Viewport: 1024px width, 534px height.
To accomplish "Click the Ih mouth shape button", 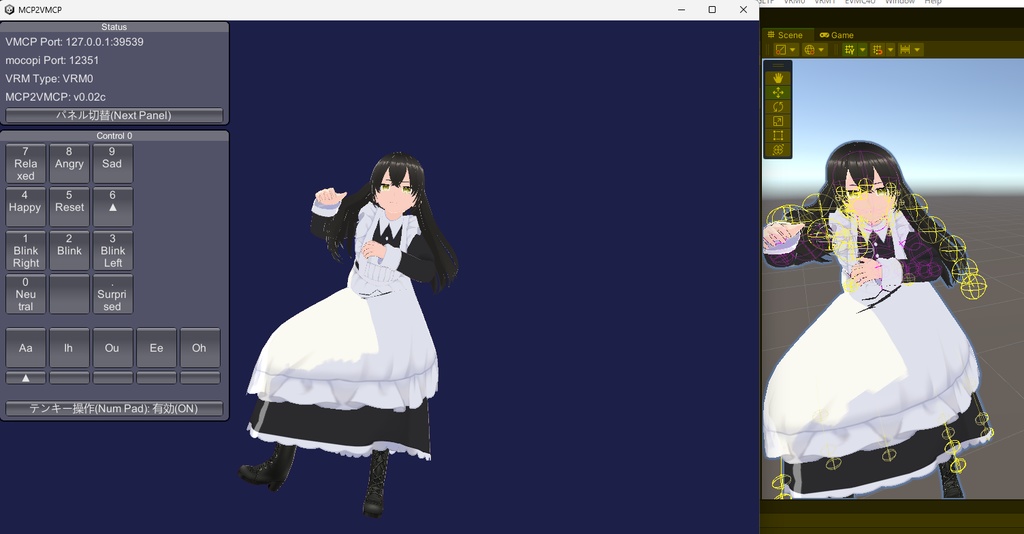I will [x=69, y=348].
